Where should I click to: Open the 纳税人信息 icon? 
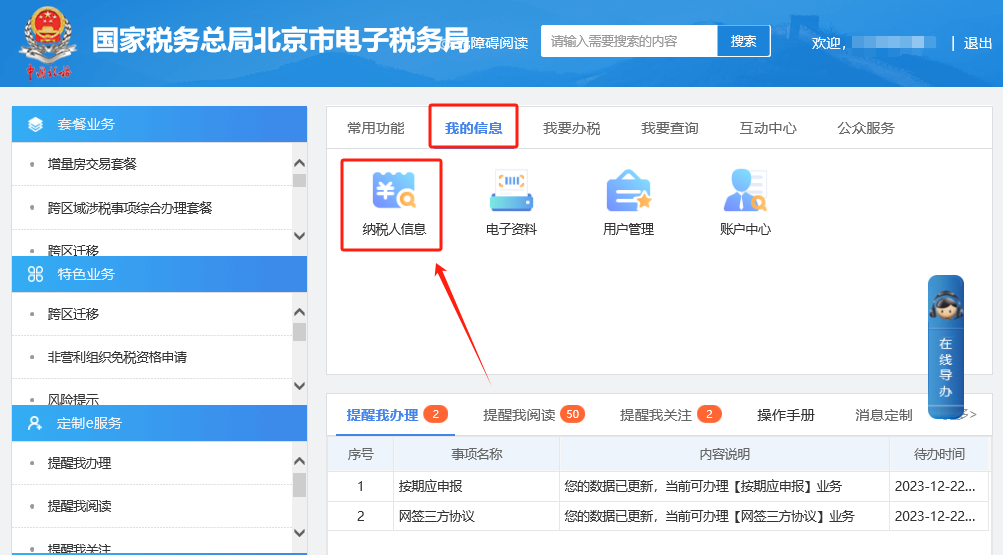(x=393, y=203)
